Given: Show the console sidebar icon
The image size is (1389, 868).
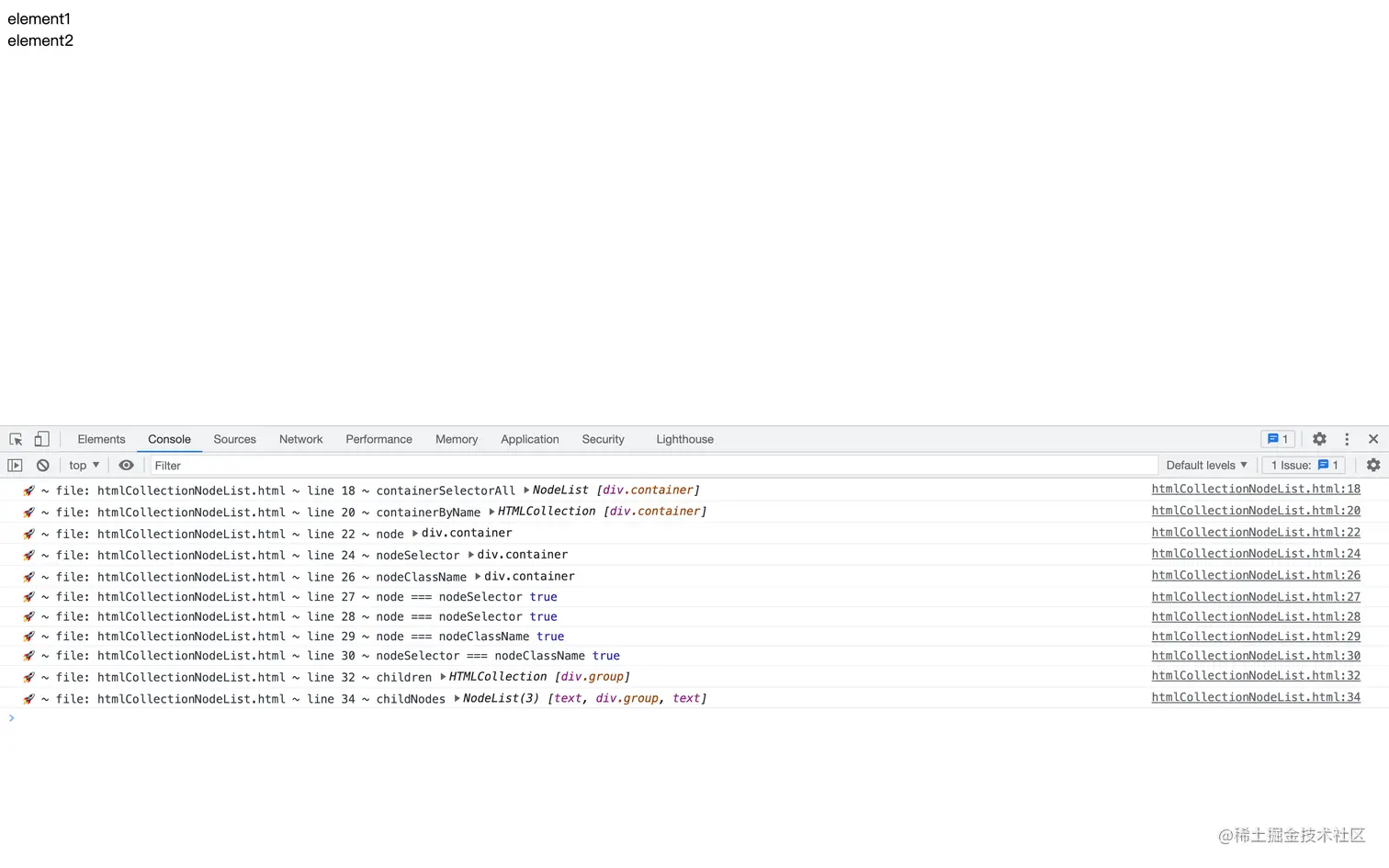Looking at the screenshot, I should click(15, 466).
